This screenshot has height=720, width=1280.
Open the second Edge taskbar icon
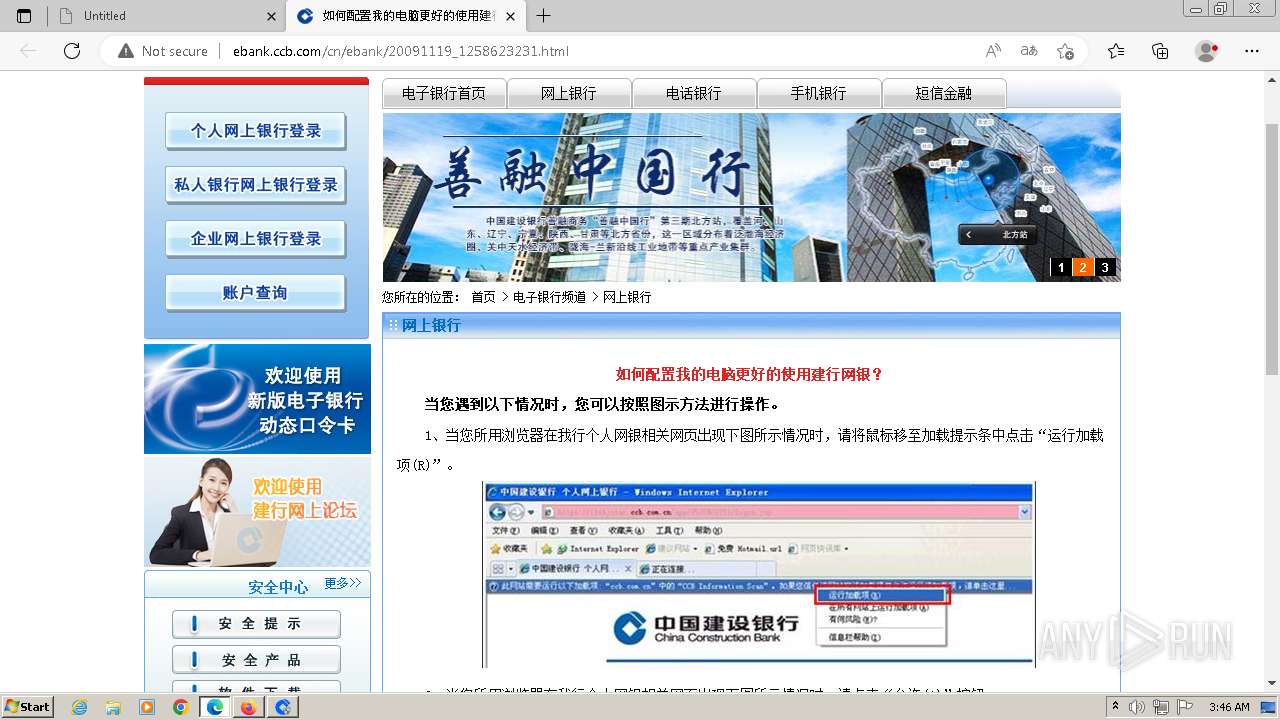283,707
